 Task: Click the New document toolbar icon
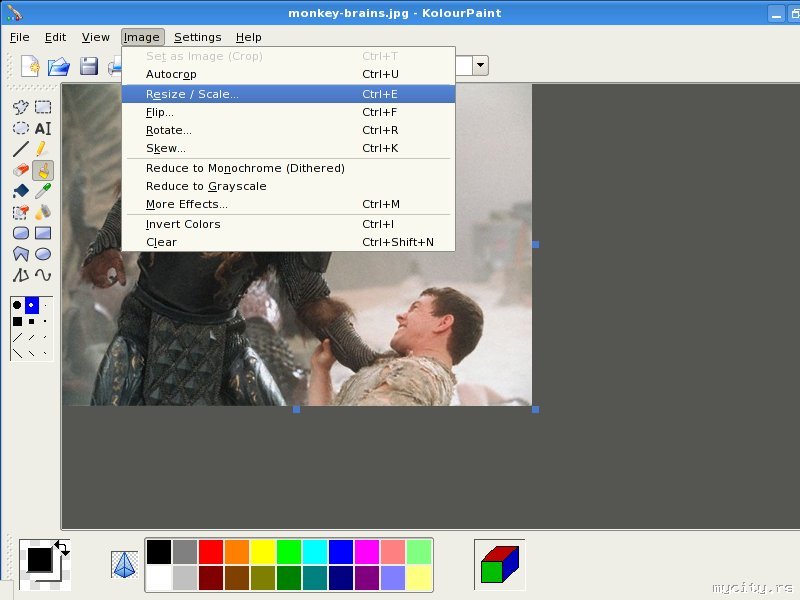coord(30,66)
